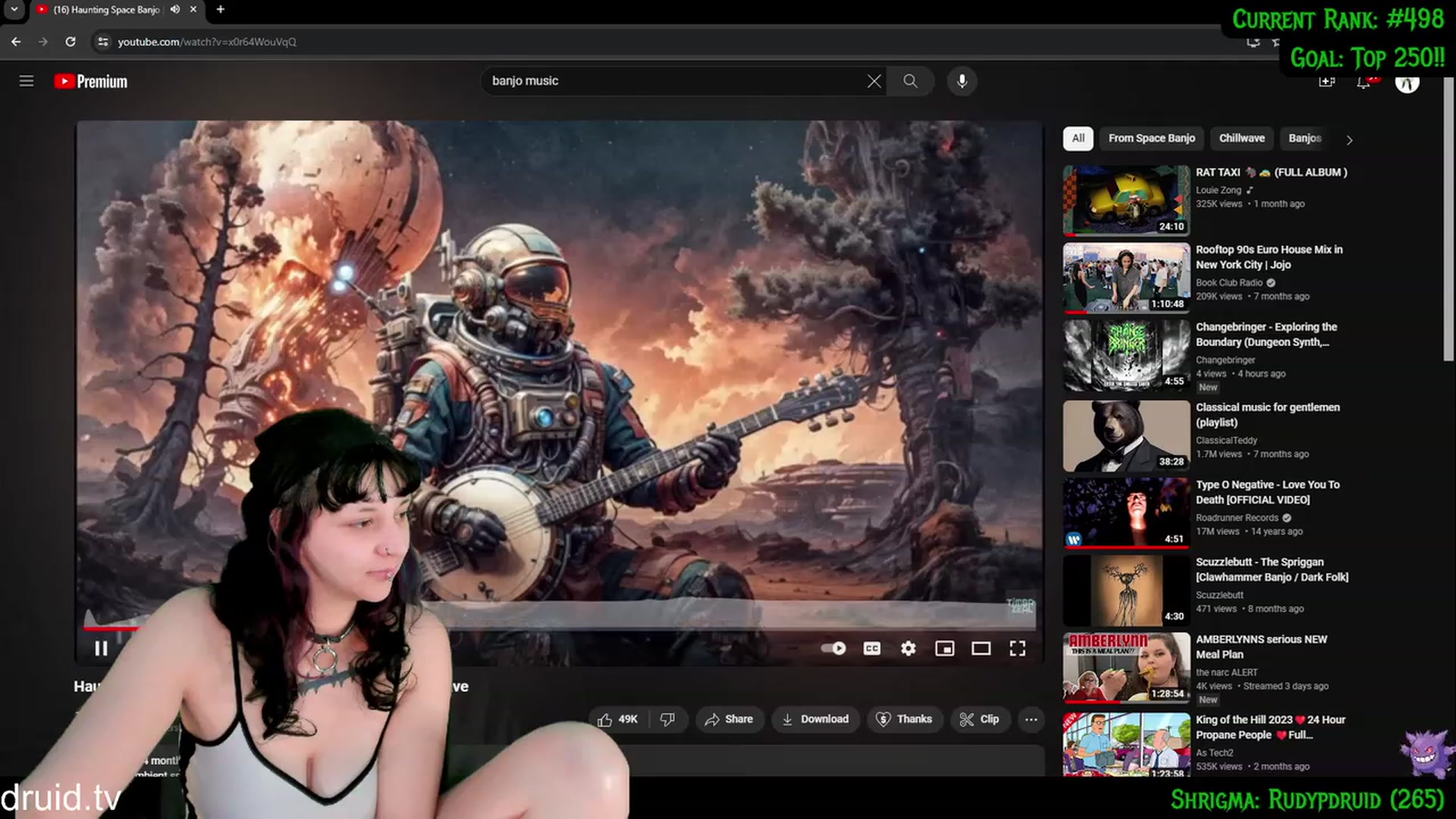Start voice search with microphone icon
Screen dimensions: 1456x819
tap(962, 81)
